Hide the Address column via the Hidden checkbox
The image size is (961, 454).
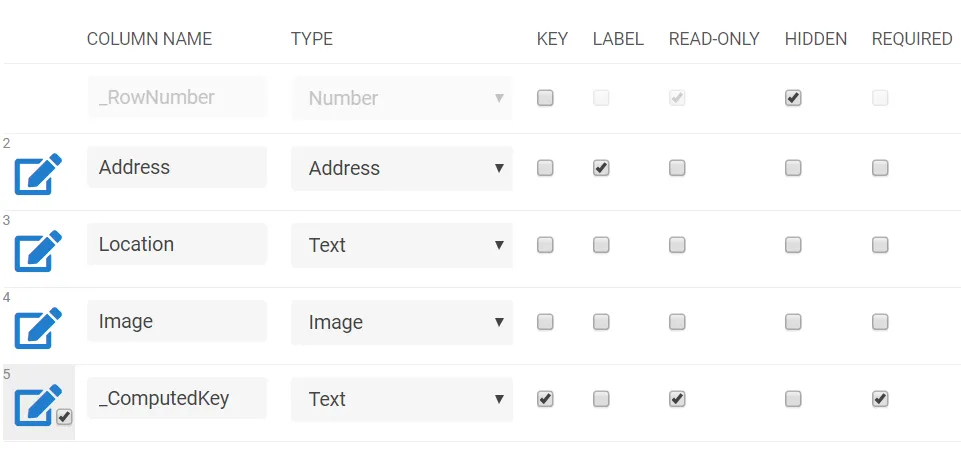pos(793,168)
